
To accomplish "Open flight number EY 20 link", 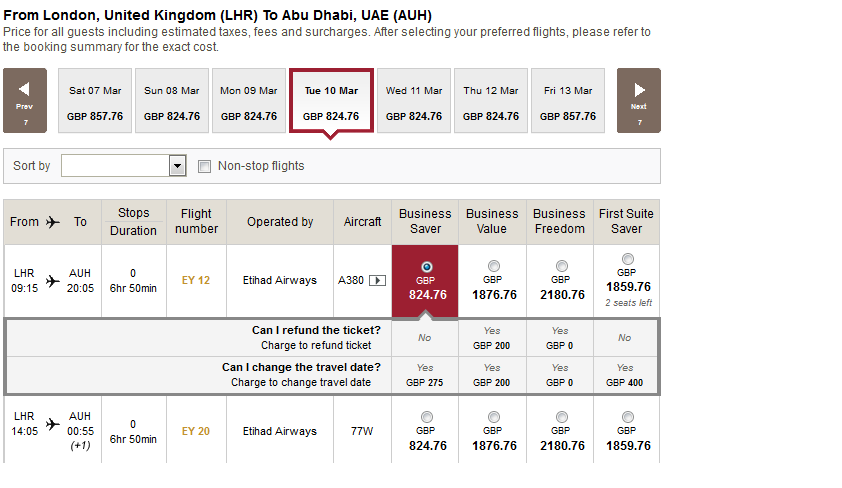I will coord(195,431).
